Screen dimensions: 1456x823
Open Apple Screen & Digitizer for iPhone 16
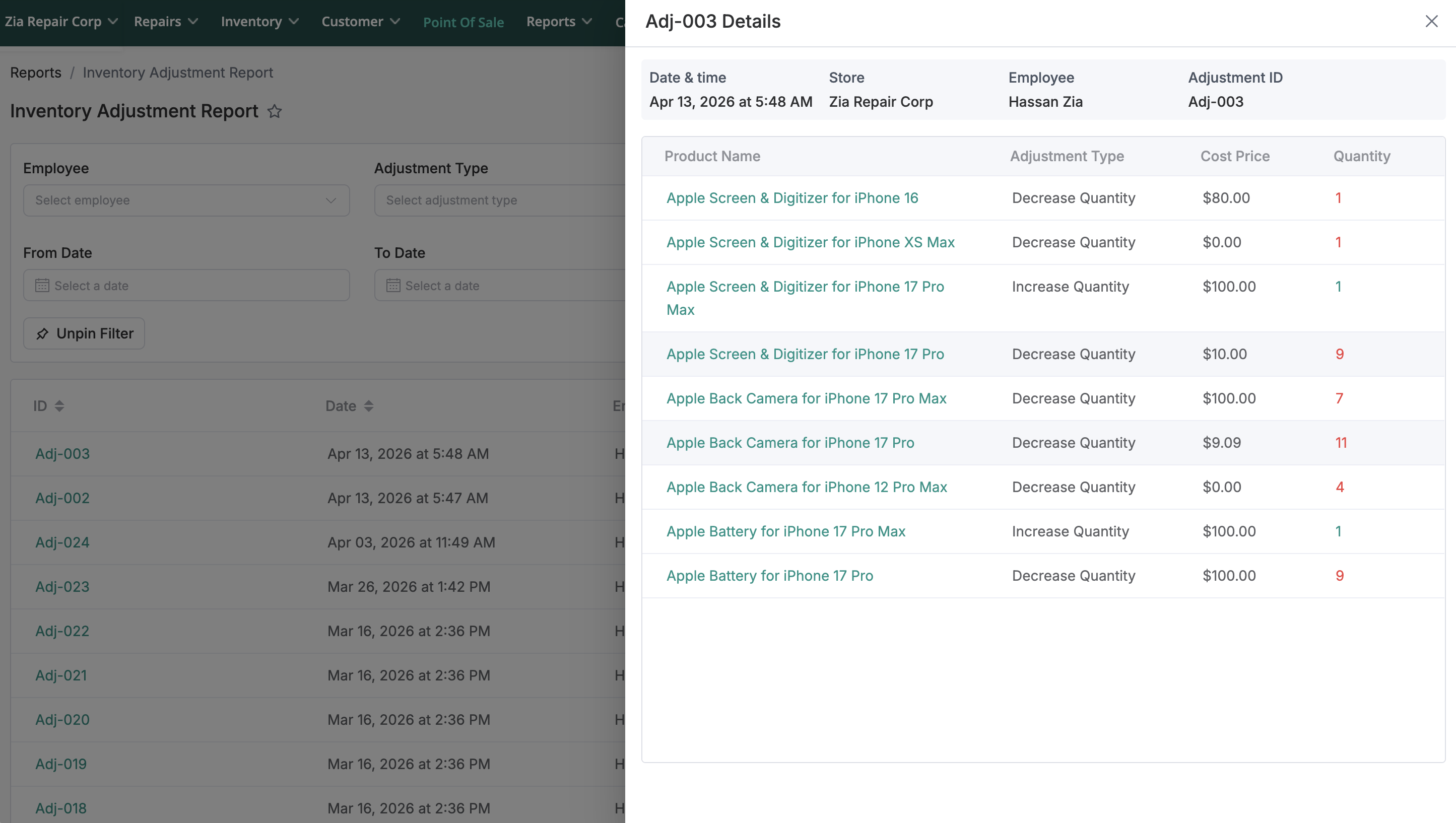pos(792,198)
